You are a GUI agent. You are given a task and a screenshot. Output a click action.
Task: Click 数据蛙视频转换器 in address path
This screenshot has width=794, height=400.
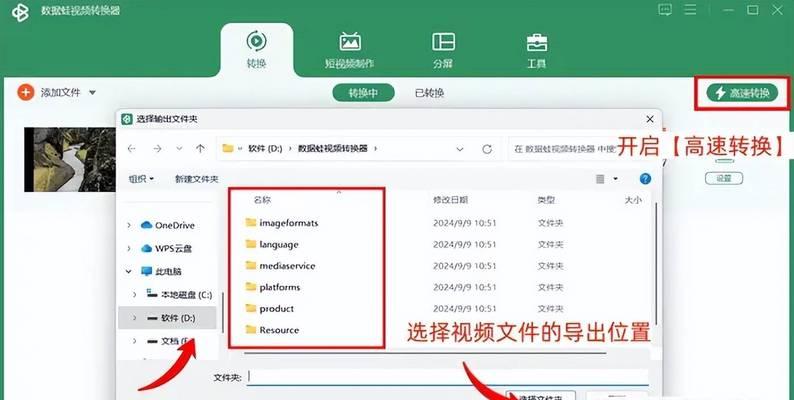pyautogui.click(x=332, y=148)
